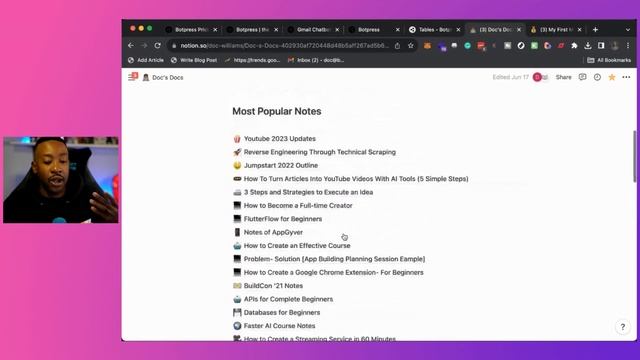Open comments icon in Notion top bar
The height and width of the screenshot is (360, 640).
point(582,77)
